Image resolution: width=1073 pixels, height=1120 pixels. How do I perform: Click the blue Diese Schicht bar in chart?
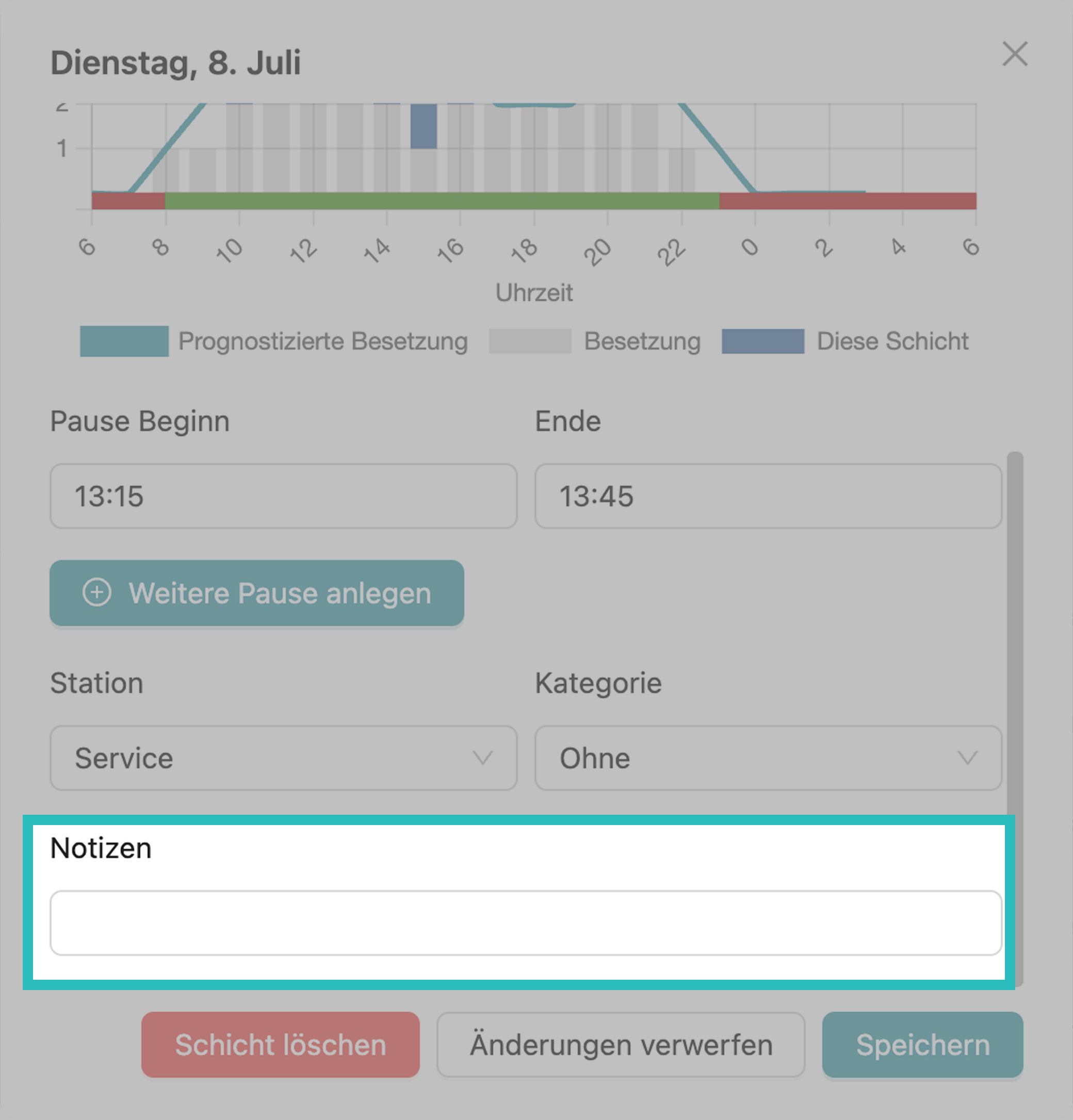tap(424, 126)
